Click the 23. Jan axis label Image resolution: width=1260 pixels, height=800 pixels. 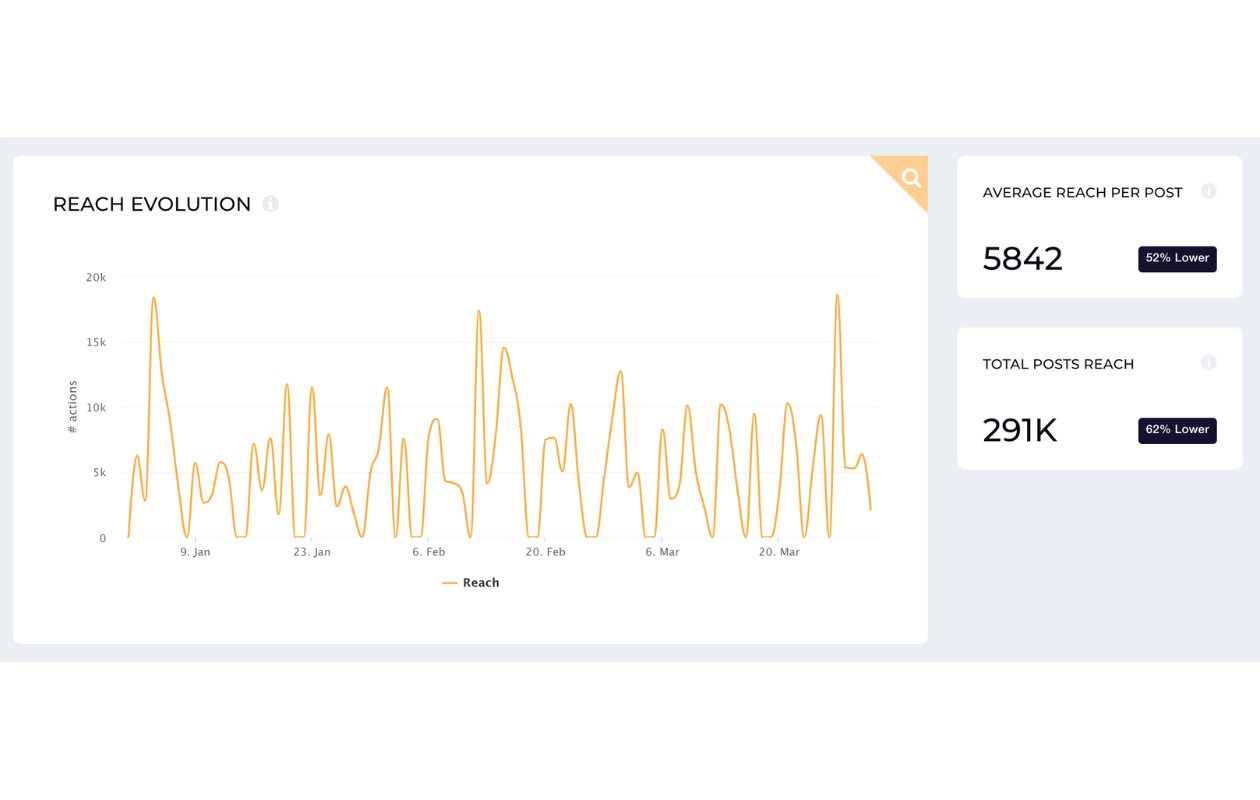312,552
